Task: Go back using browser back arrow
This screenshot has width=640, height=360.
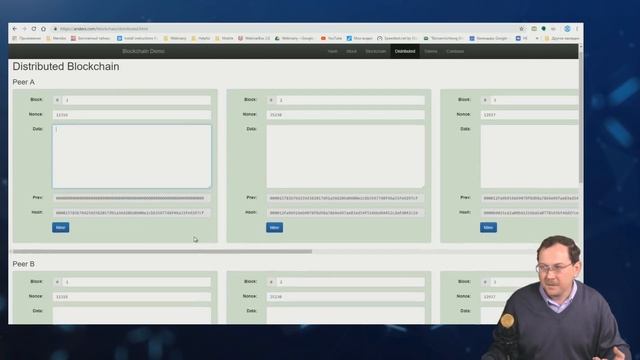Action: pyautogui.click(x=15, y=29)
